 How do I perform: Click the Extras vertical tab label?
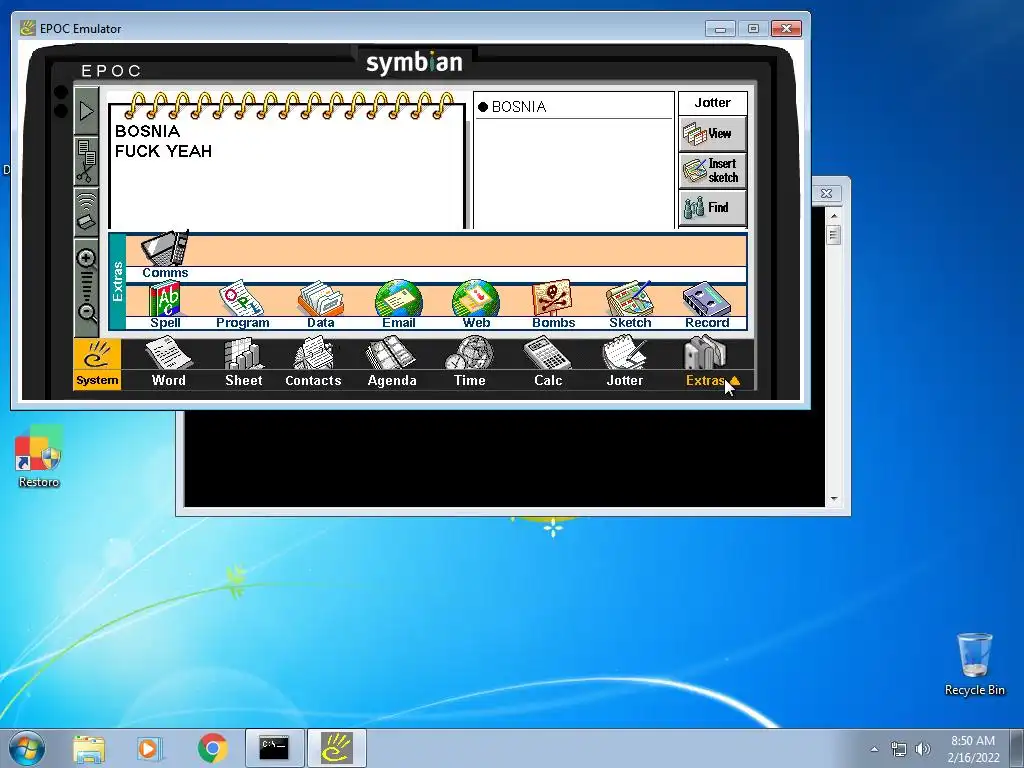(x=118, y=281)
